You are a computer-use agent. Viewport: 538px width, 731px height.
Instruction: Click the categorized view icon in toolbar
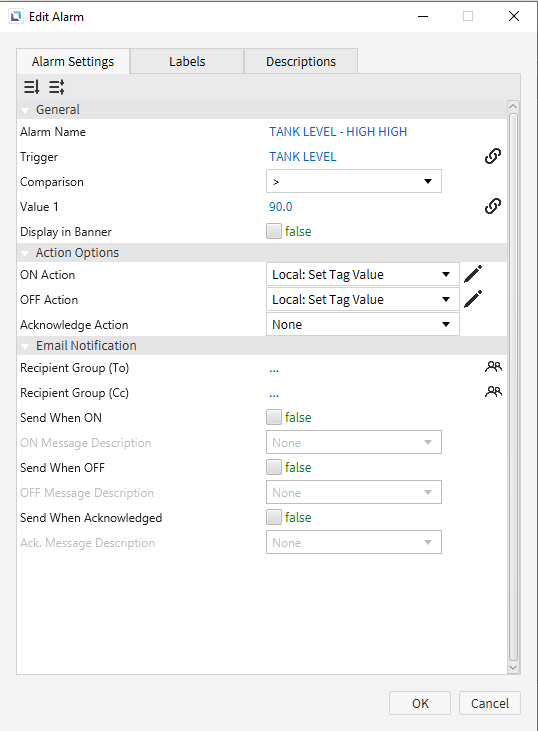tap(56, 87)
